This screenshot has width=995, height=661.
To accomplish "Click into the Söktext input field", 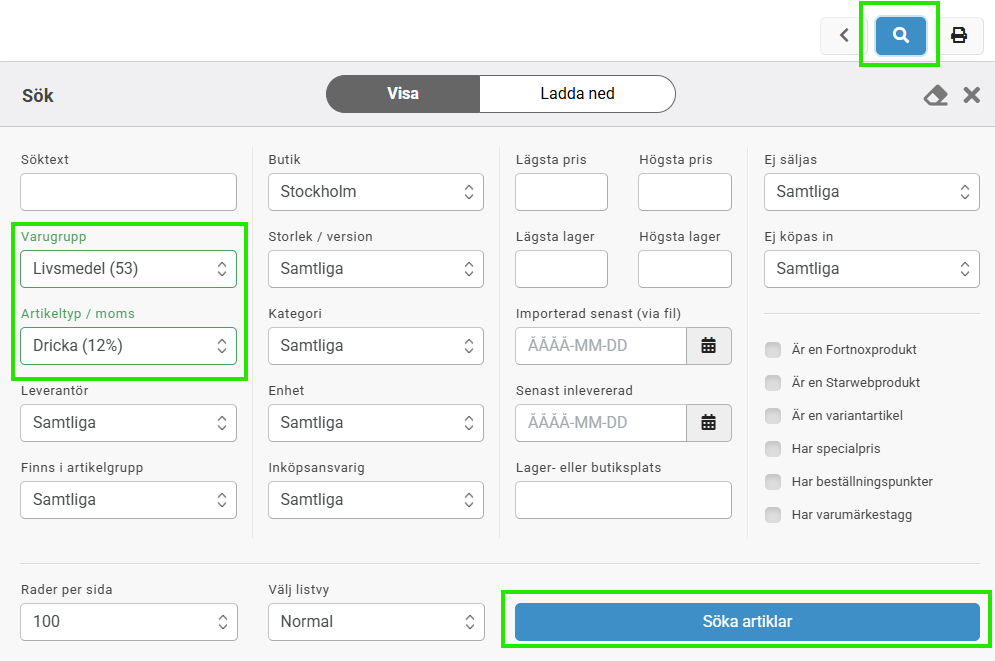I will click(x=128, y=192).
